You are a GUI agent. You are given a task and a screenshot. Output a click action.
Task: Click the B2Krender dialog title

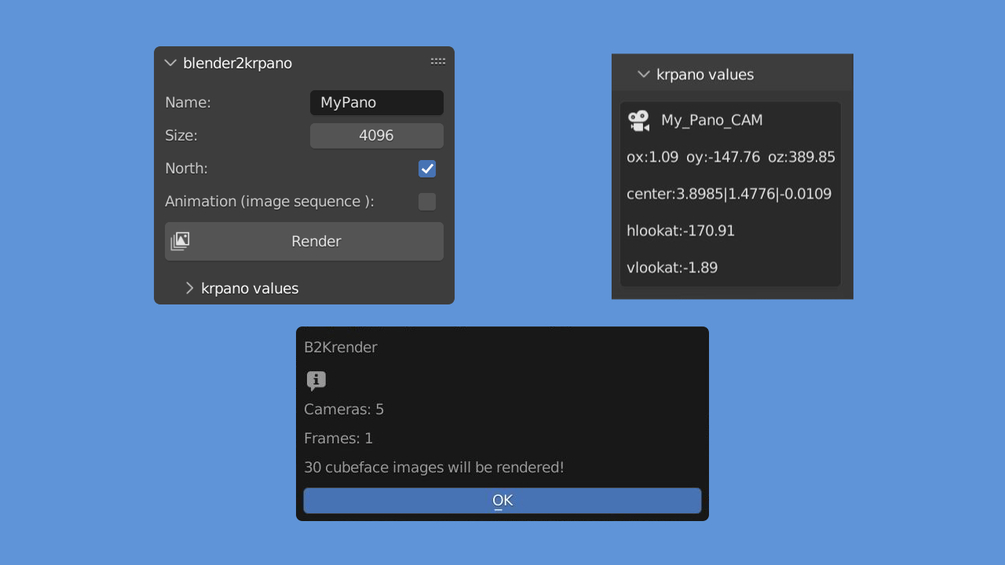(x=341, y=348)
